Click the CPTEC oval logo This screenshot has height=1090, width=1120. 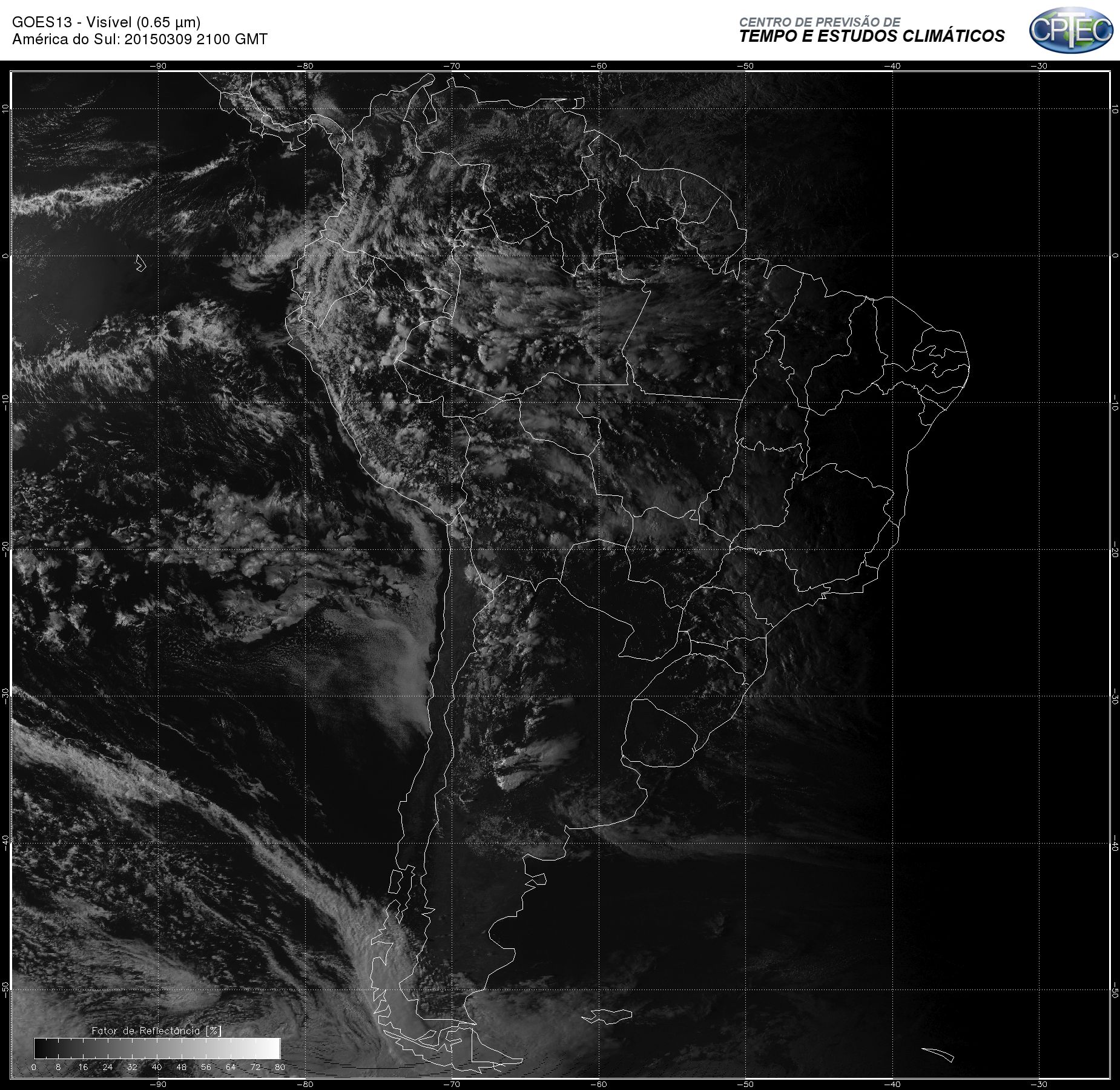click(x=1071, y=30)
